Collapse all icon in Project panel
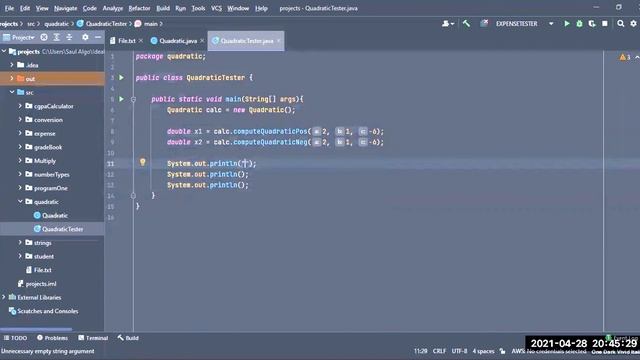640x360 pixels. pyautogui.click(x=69, y=38)
